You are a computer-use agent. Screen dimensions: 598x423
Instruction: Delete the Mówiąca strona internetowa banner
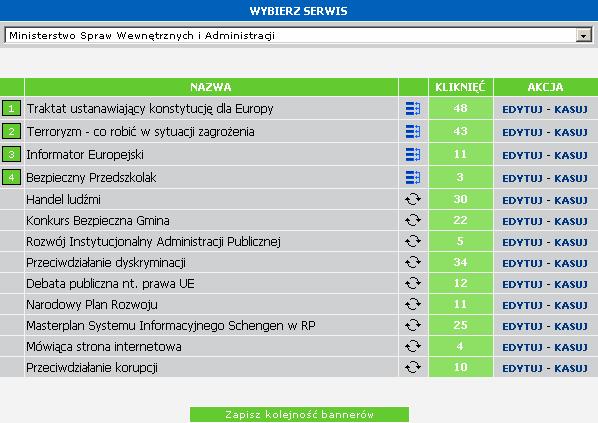tap(571, 347)
